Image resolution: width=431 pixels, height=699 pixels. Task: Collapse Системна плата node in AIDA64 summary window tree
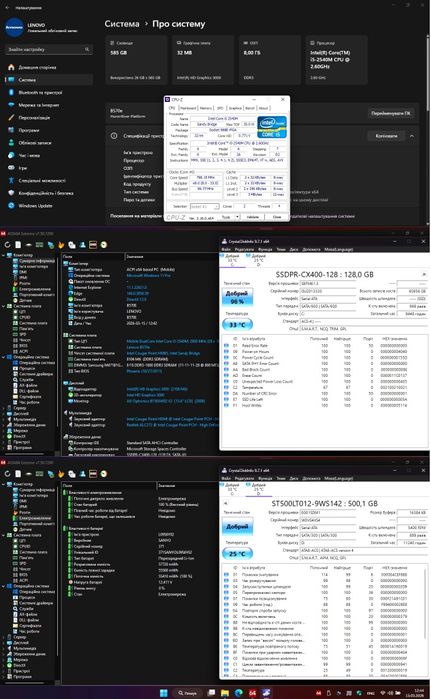point(4,306)
